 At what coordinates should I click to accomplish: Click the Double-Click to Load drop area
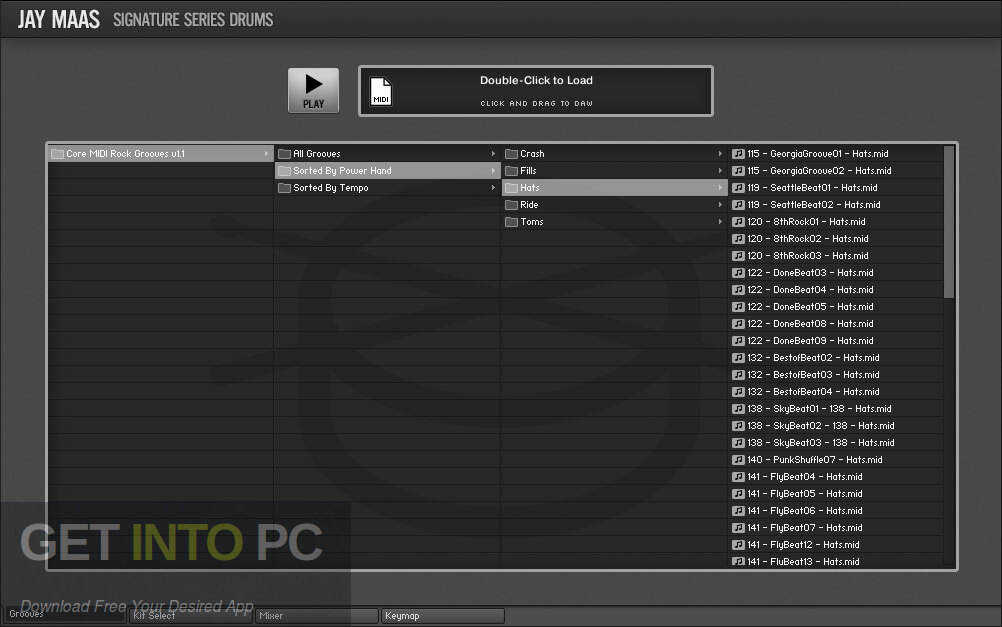(536, 91)
